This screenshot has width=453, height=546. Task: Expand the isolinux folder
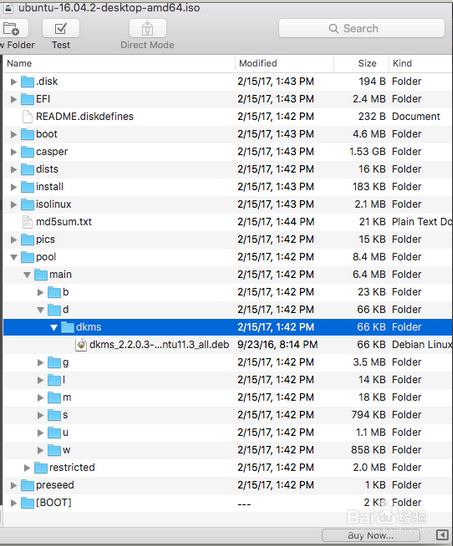[x=14, y=204]
